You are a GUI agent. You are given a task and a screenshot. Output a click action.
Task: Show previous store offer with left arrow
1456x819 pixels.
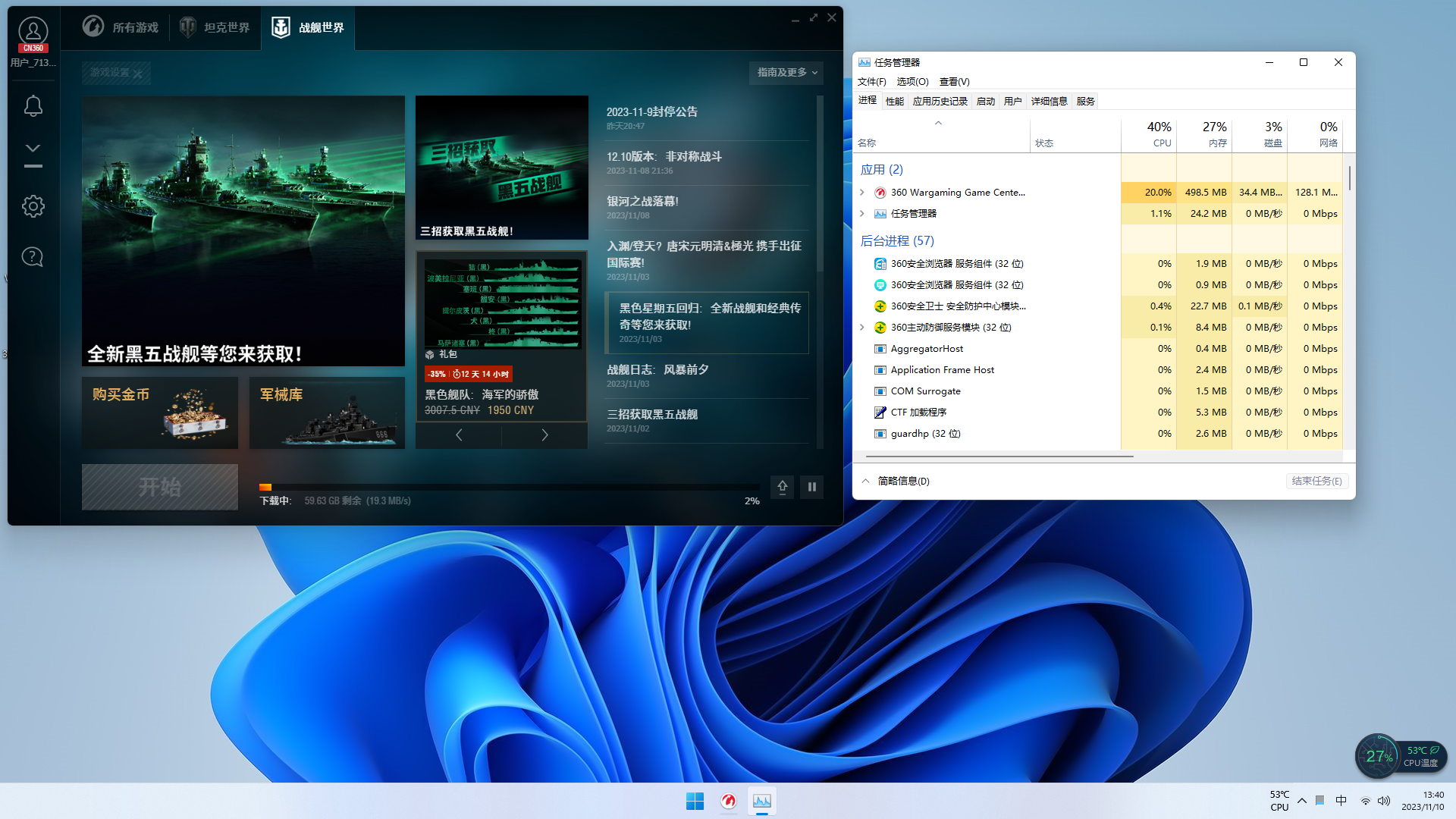click(x=458, y=435)
